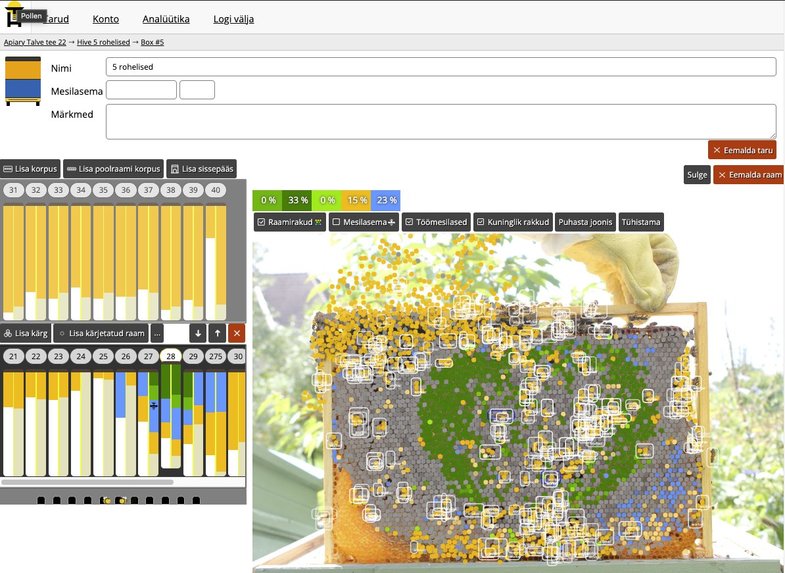Click Puhasta joonis button
Viewport: 785px width, 573px height.
[585, 222]
